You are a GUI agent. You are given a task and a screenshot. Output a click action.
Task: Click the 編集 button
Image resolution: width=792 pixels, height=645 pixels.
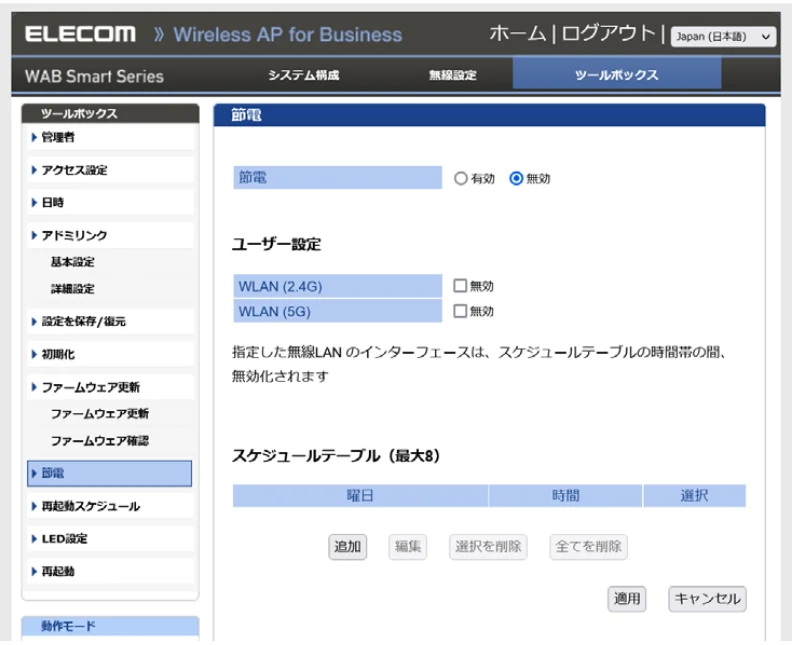[408, 547]
